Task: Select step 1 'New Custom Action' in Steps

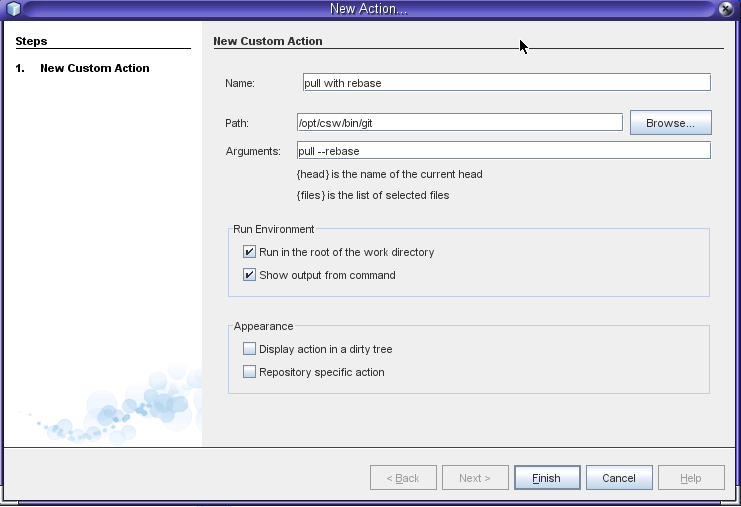Action: [x=94, y=68]
